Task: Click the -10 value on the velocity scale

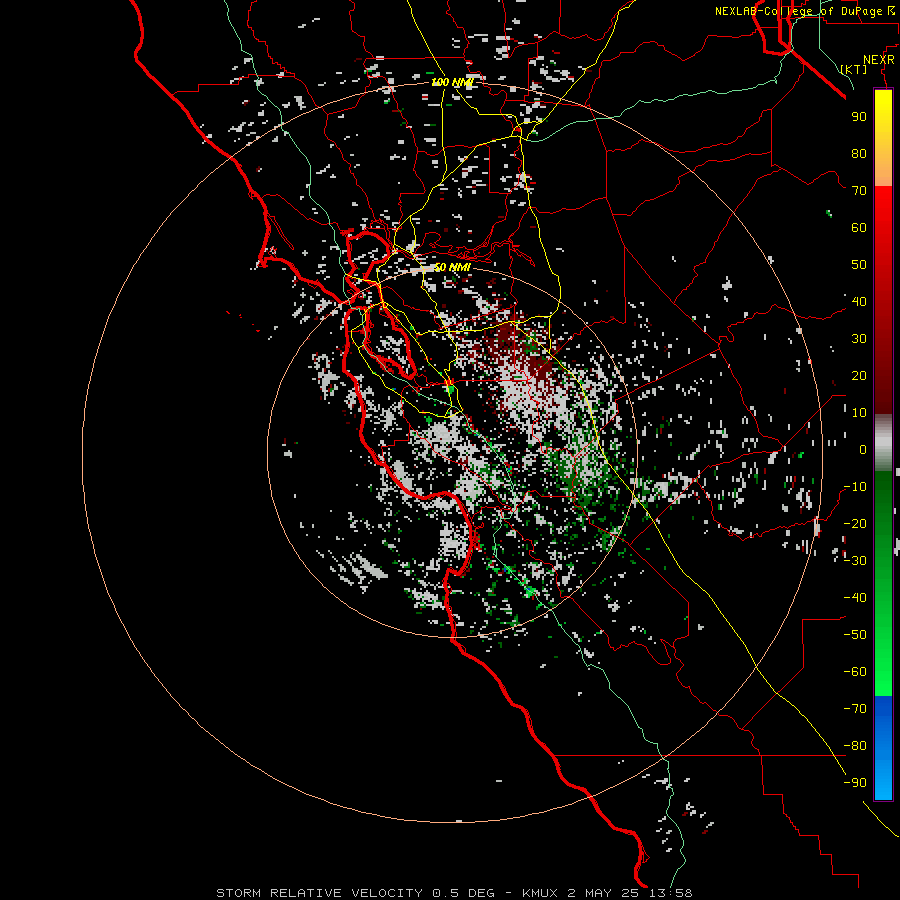Action: pyautogui.click(x=855, y=487)
